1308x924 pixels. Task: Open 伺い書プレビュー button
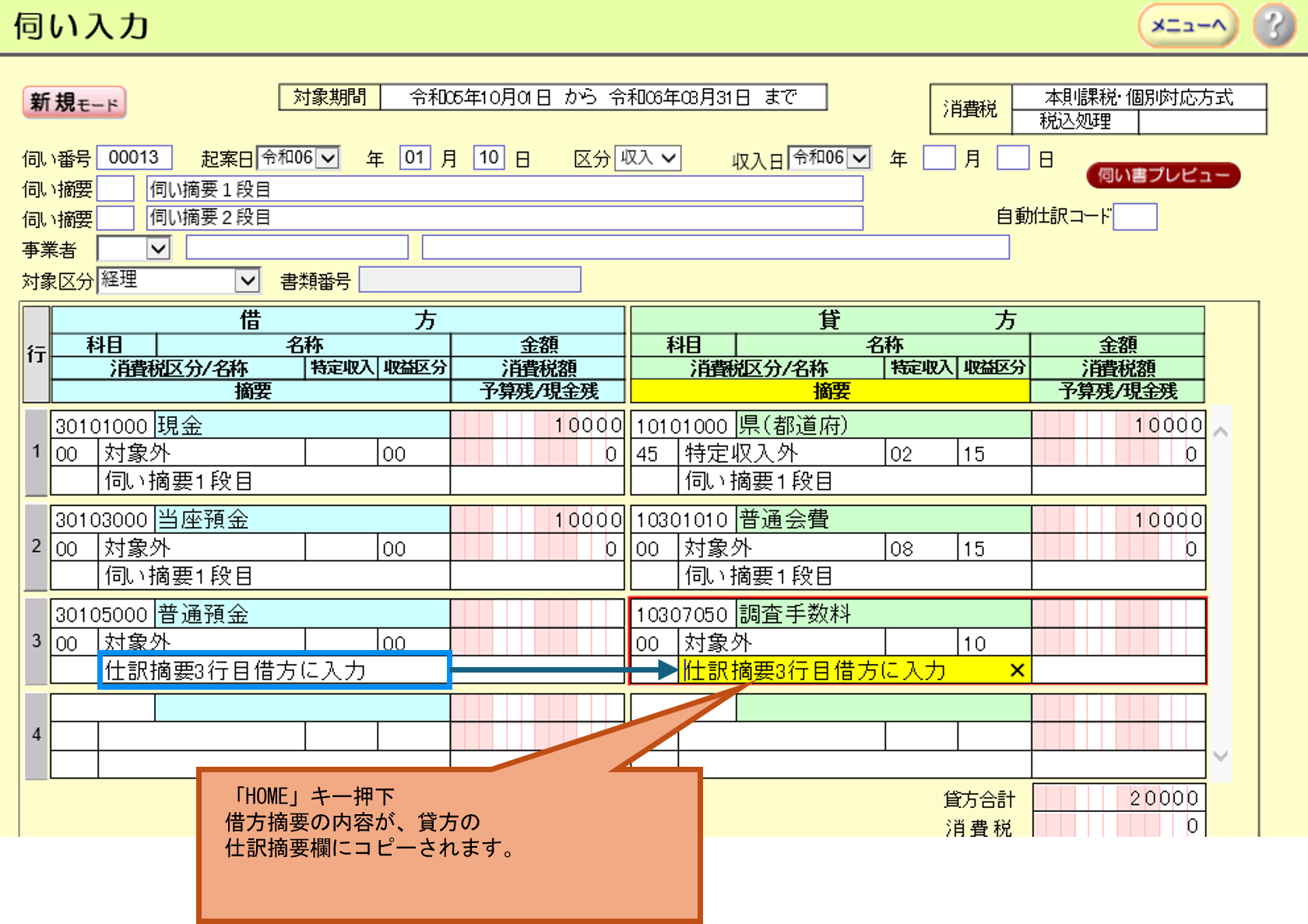click(1163, 175)
